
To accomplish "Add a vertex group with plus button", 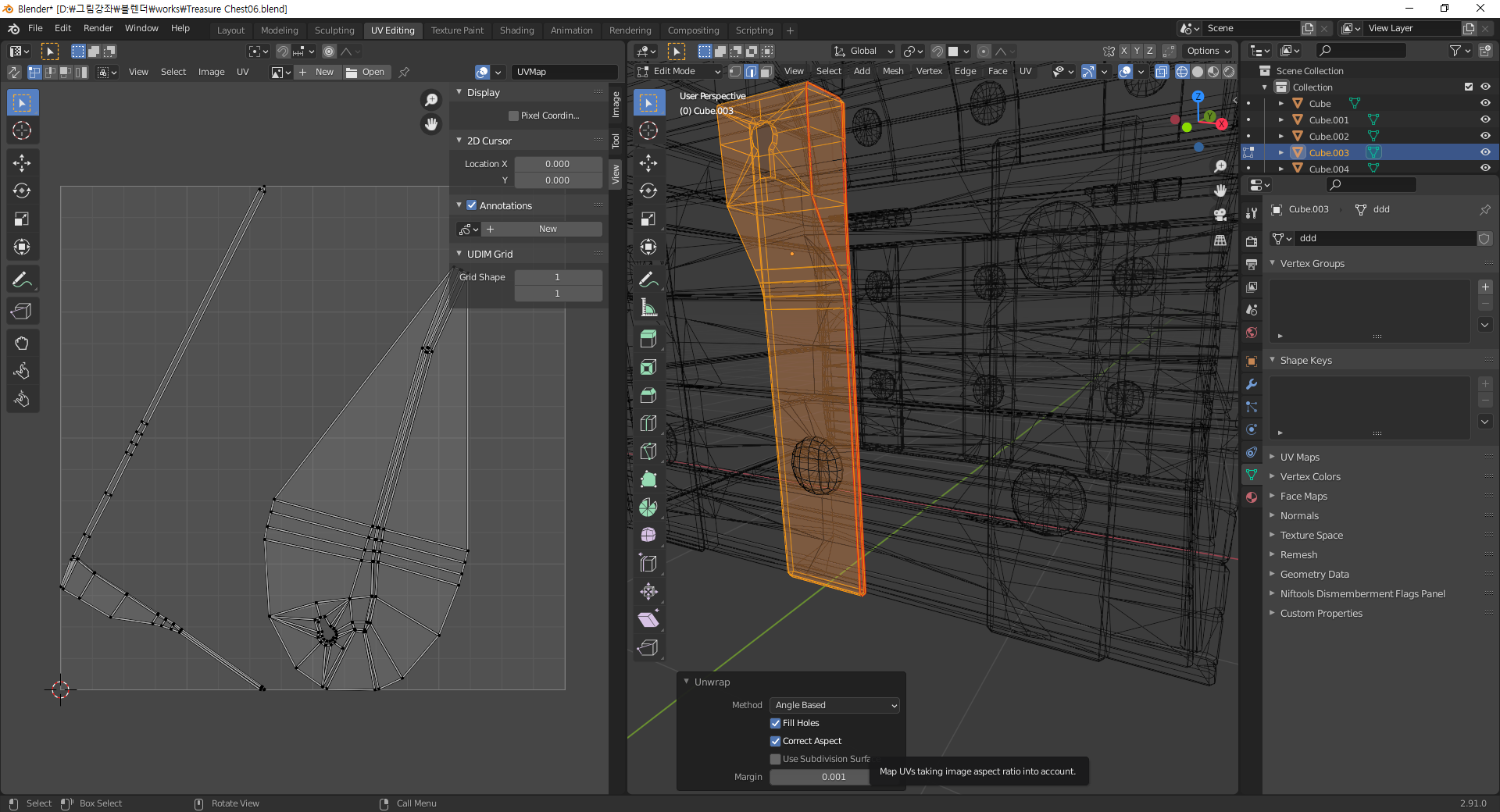I will coord(1486,287).
